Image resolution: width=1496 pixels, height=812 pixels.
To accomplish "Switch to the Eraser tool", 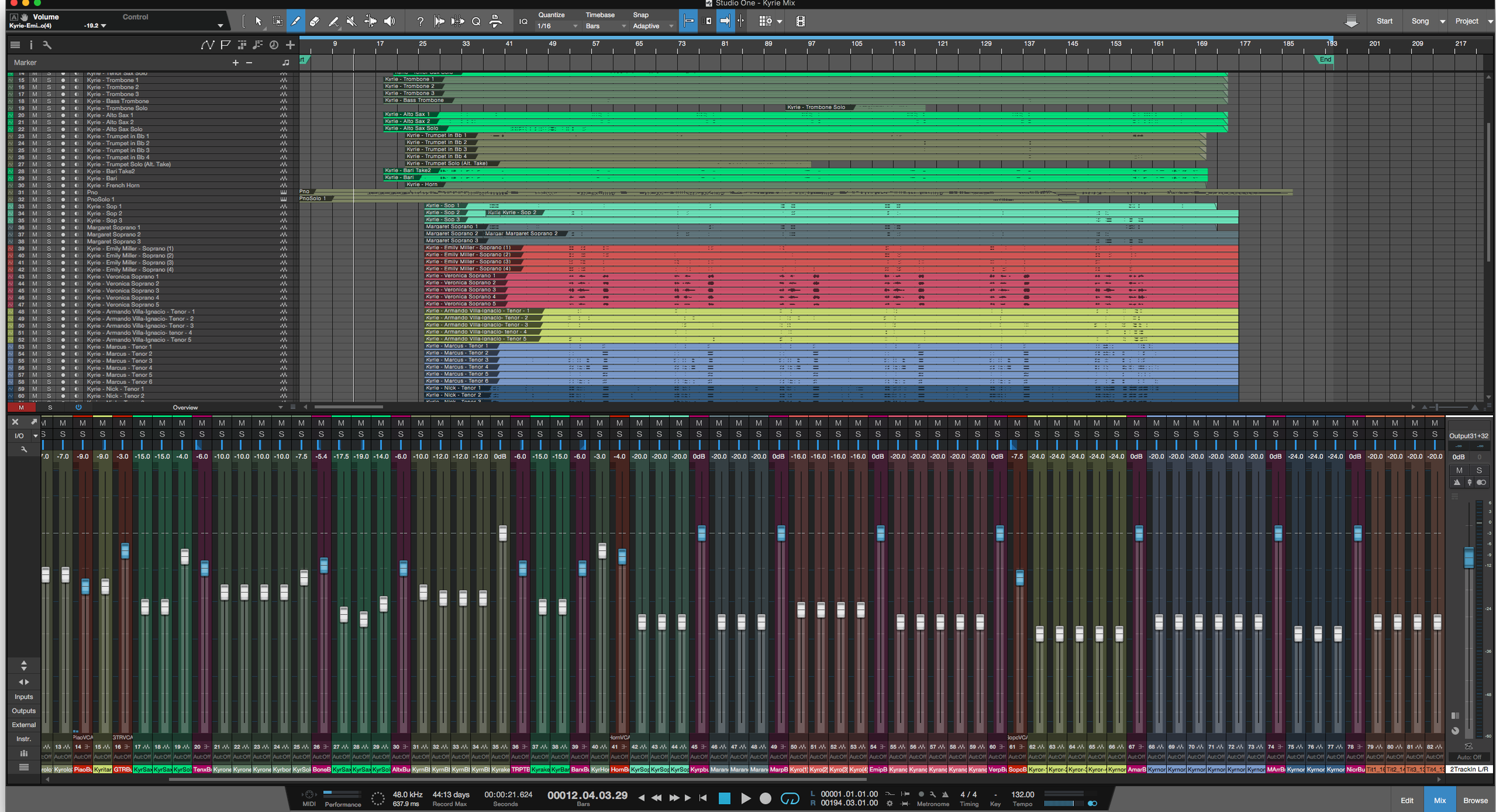I will tap(315, 21).
